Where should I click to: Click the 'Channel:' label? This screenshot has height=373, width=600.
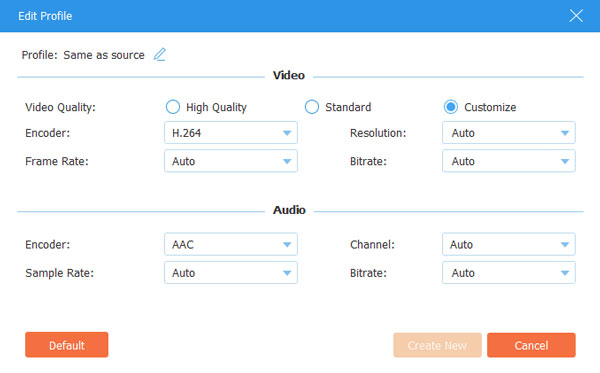point(372,245)
